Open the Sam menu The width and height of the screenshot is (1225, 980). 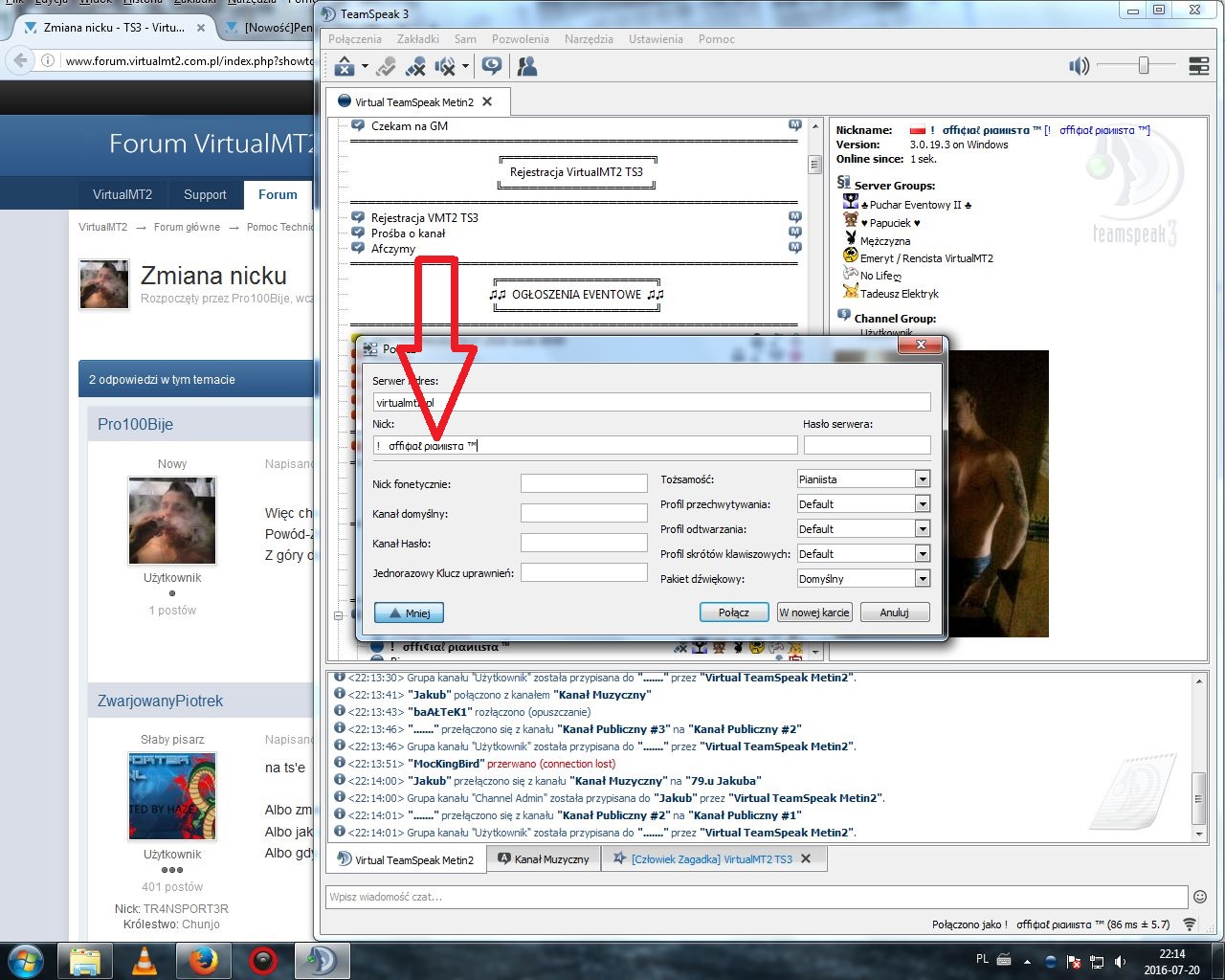point(465,39)
